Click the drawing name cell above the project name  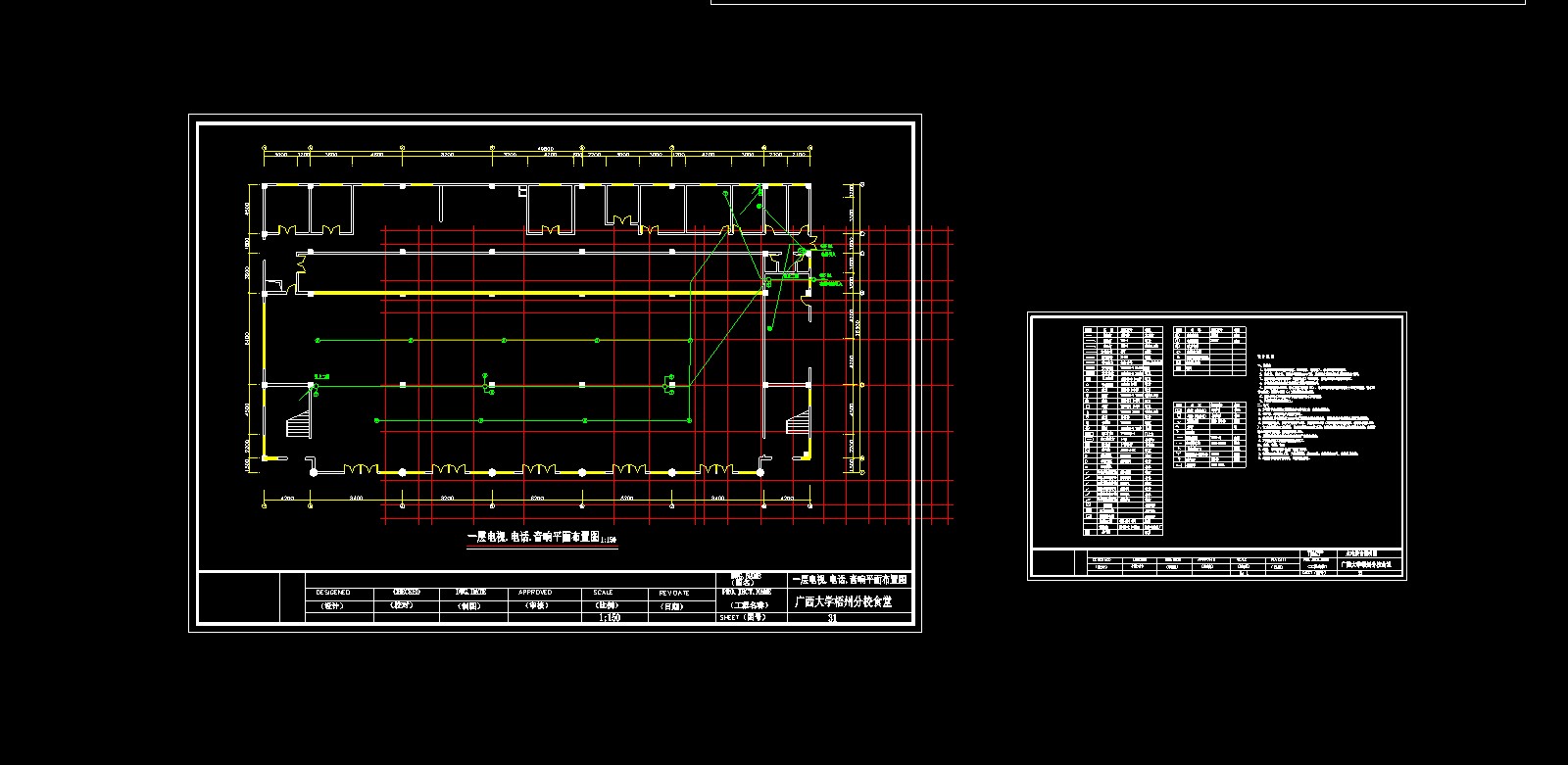click(x=850, y=579)
